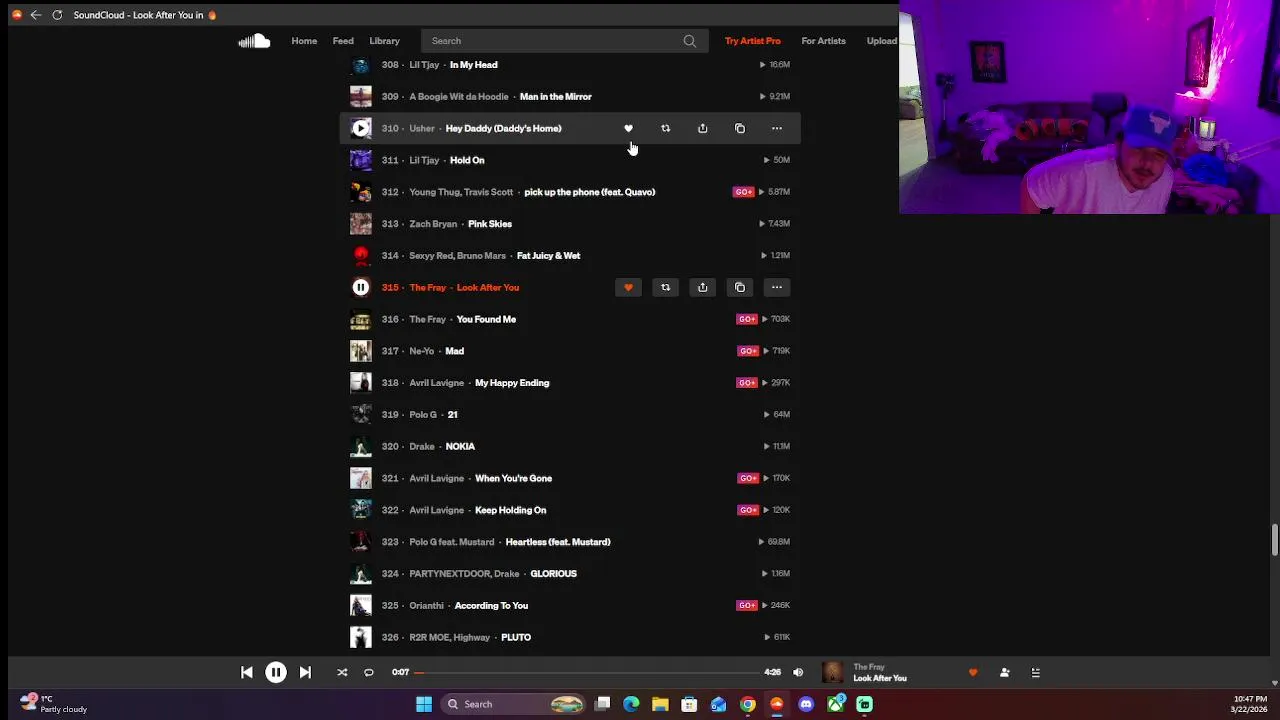The height and width of the screenshot is (720, 1280).
Task: Open more options for Hey Daddy
Action: pos(777,128)
